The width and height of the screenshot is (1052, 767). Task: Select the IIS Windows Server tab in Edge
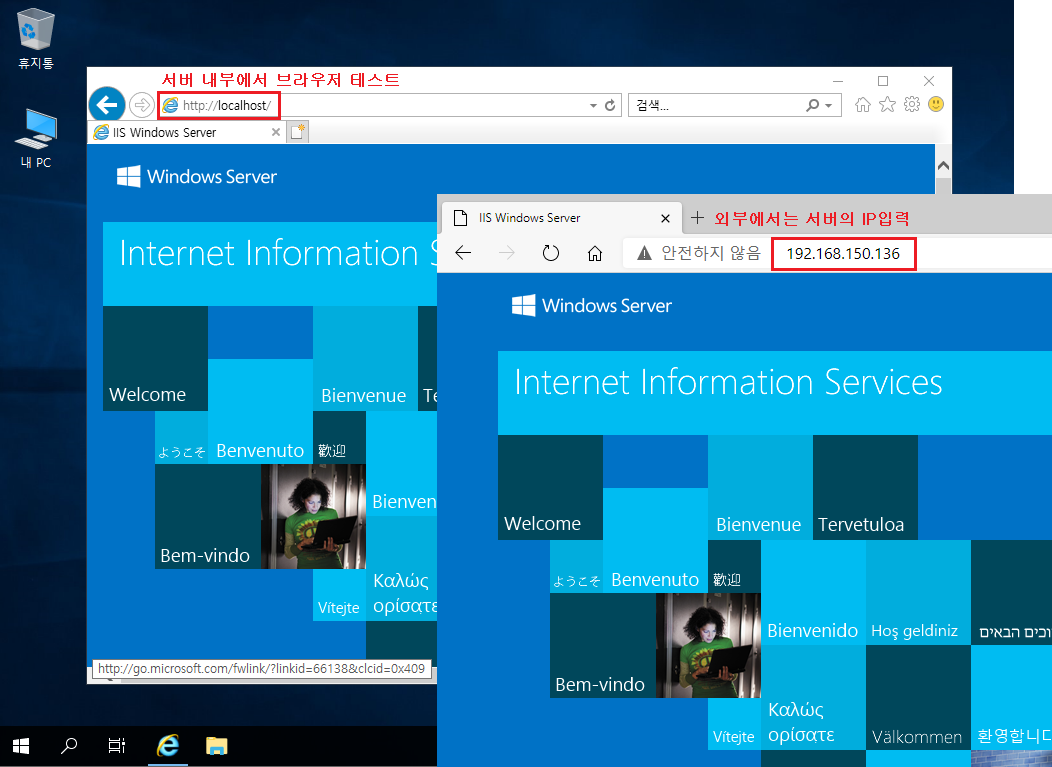coord(560,218)
